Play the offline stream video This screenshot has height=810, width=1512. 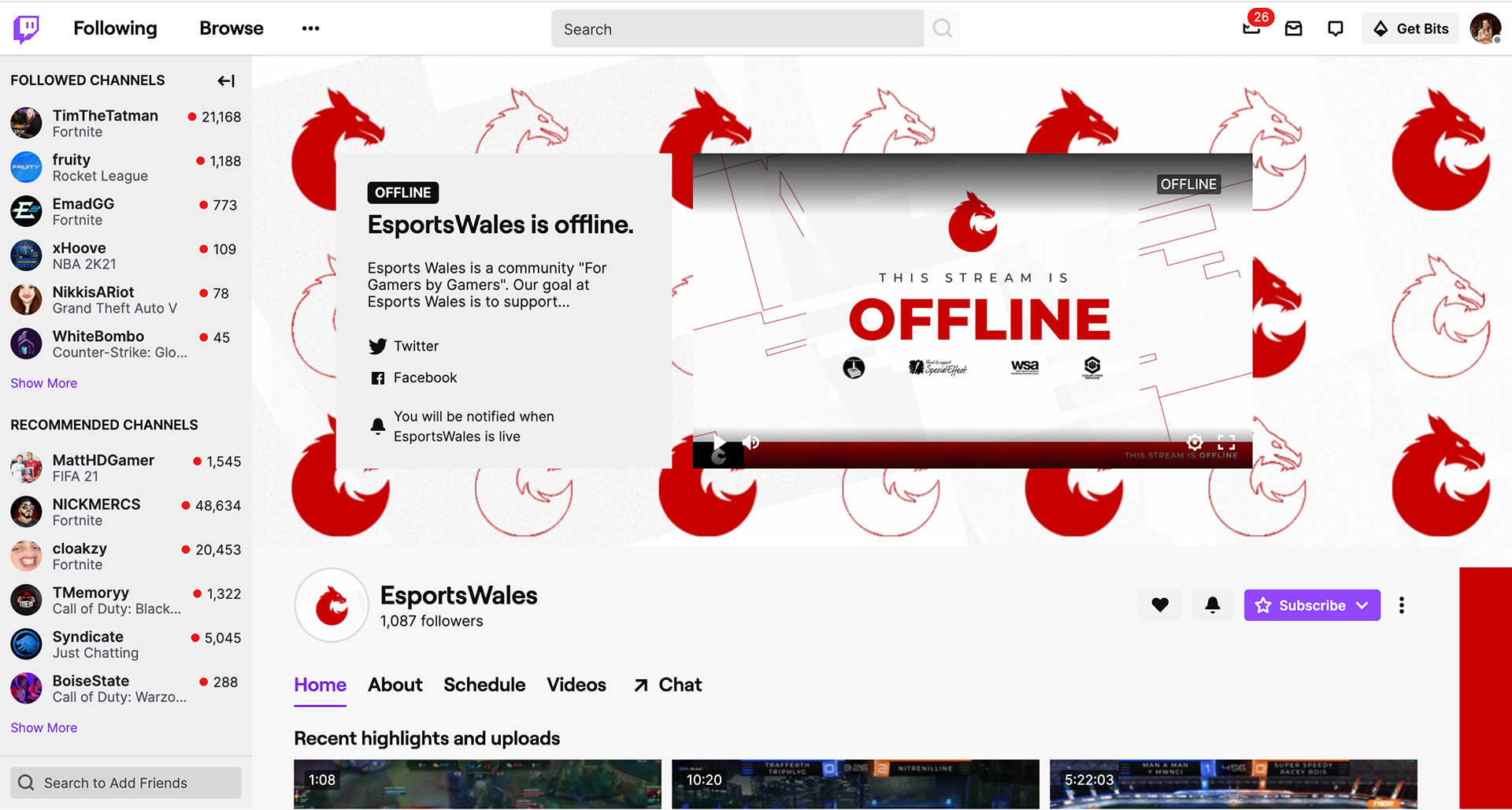coord(719,441)
